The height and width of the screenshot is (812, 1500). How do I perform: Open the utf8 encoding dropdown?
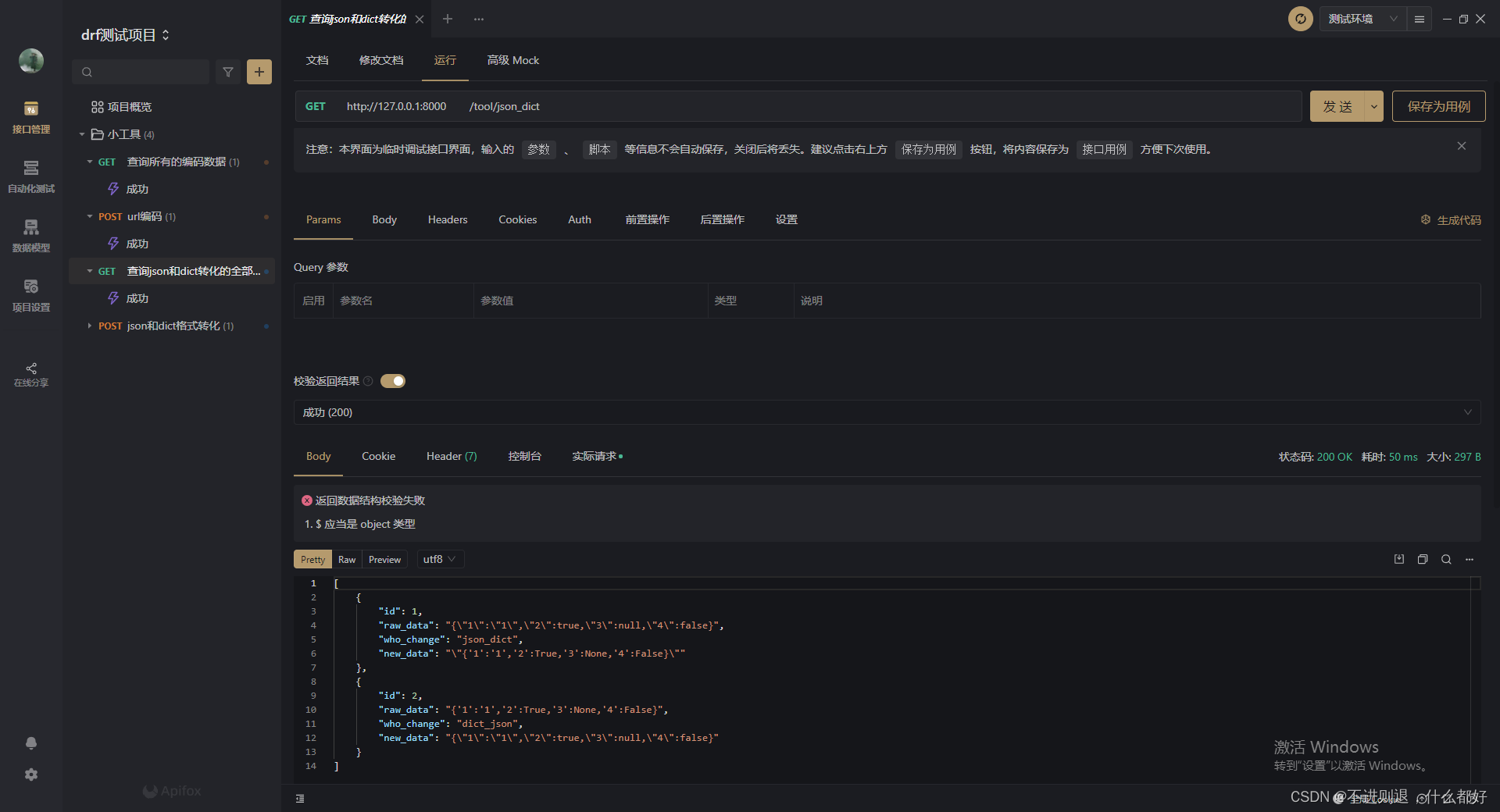(439, 559)
